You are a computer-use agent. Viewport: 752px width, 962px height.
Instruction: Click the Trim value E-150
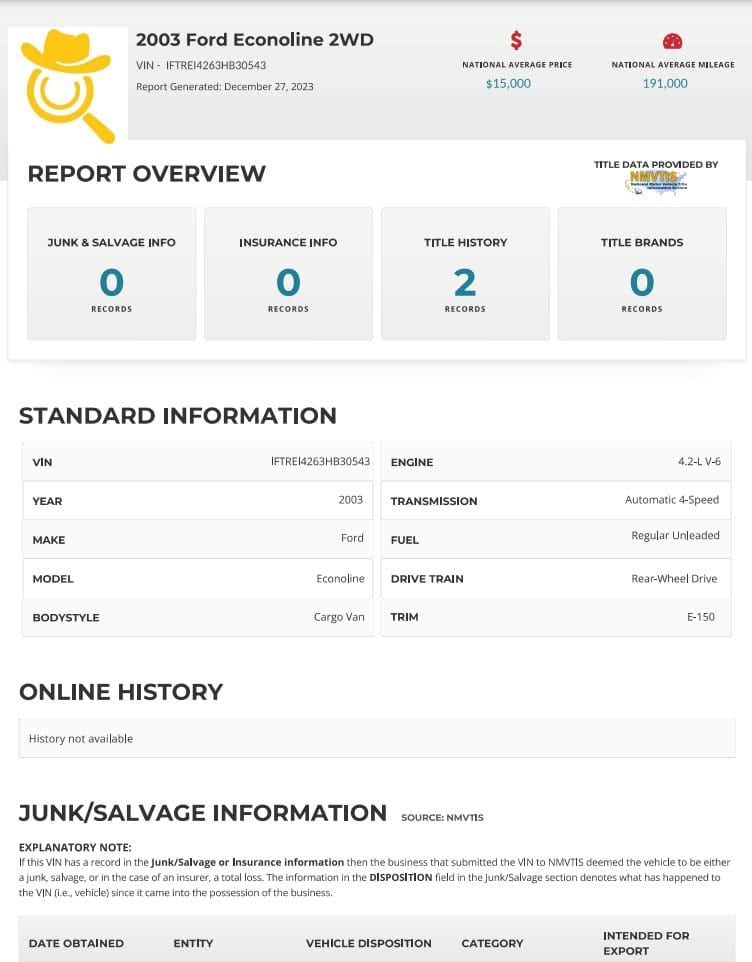tap(700, 617)
